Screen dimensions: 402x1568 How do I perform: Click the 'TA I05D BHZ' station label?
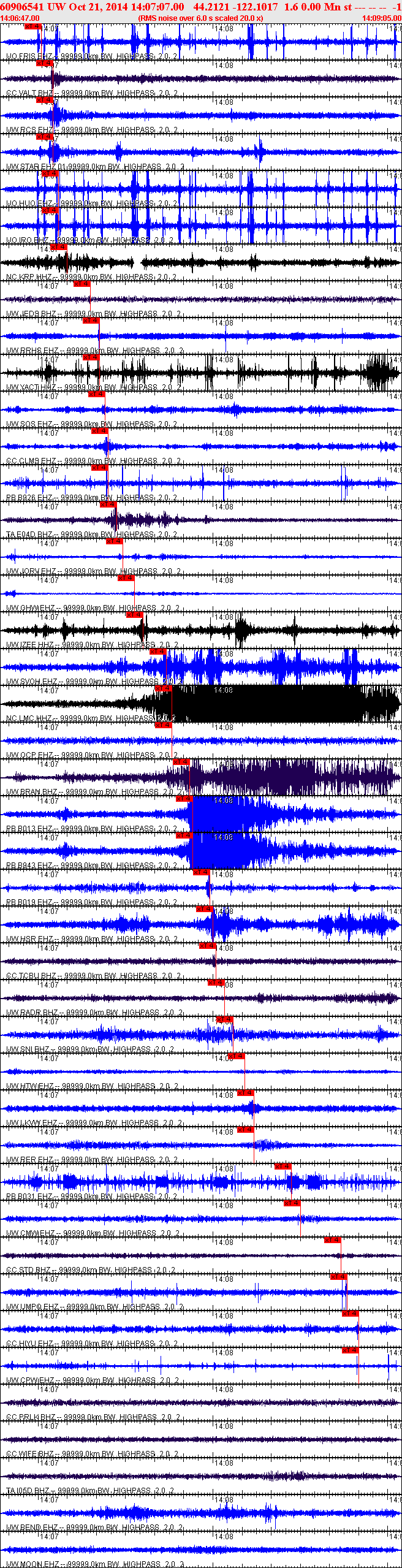[x=28, y=1491]
